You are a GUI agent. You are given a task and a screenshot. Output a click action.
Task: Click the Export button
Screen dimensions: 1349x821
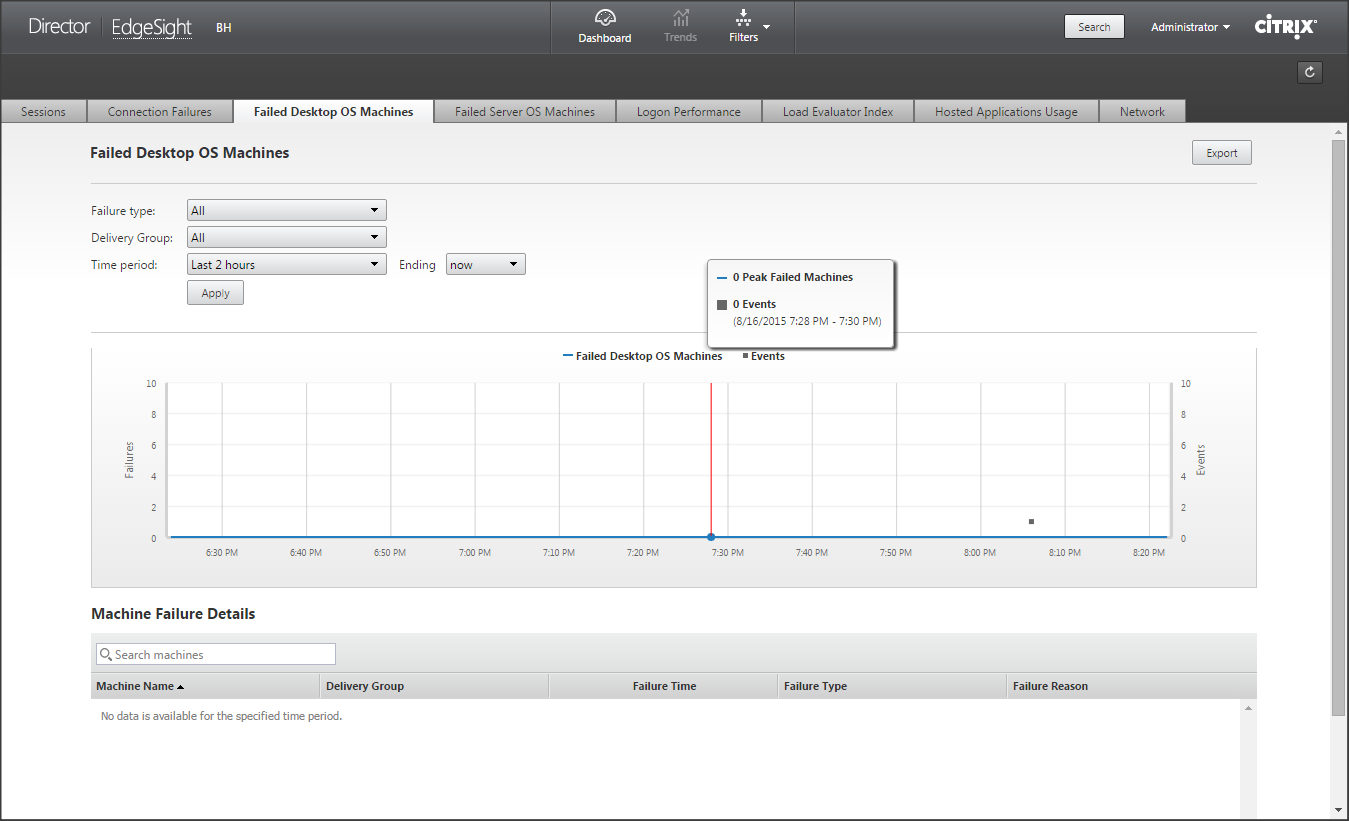1221,153
